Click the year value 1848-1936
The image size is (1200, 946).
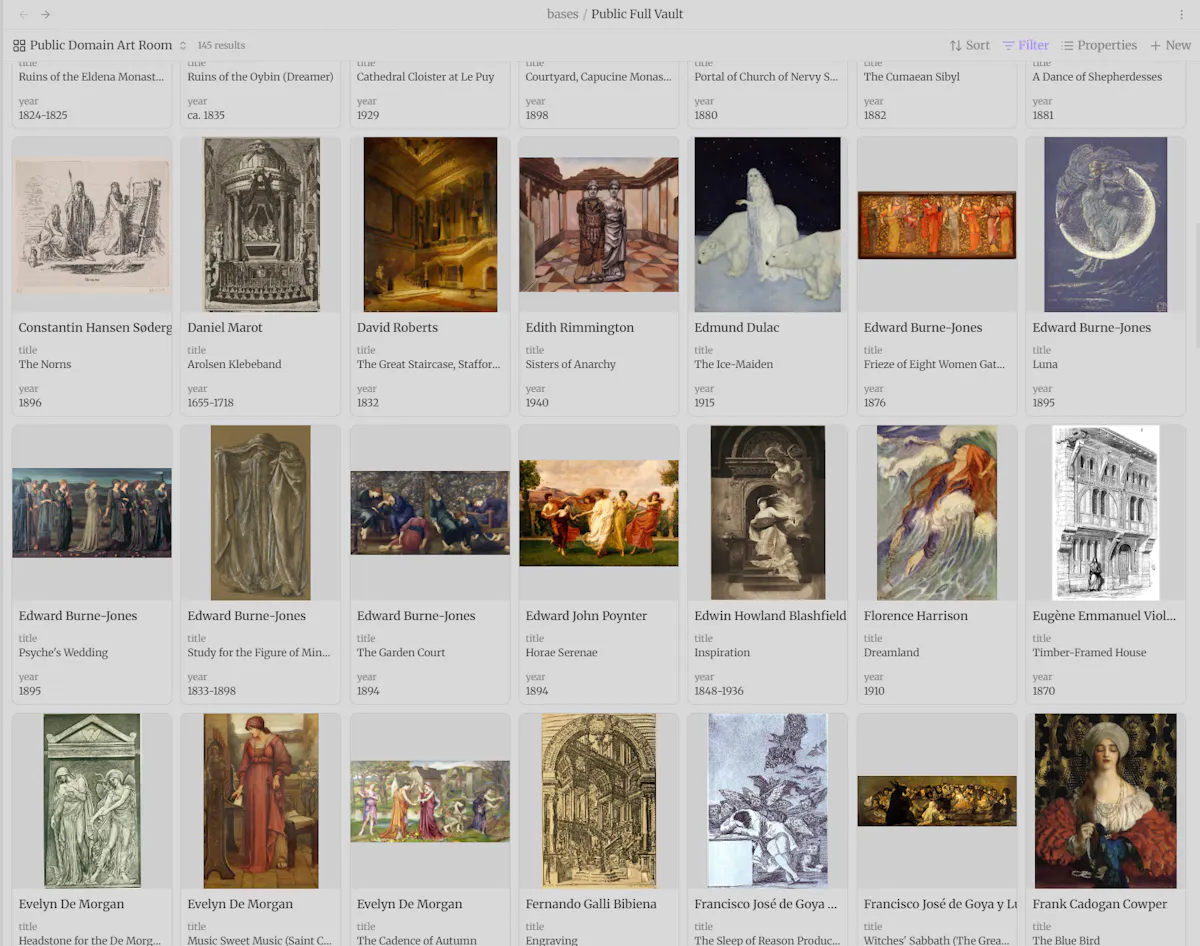(x=719, y=690)
